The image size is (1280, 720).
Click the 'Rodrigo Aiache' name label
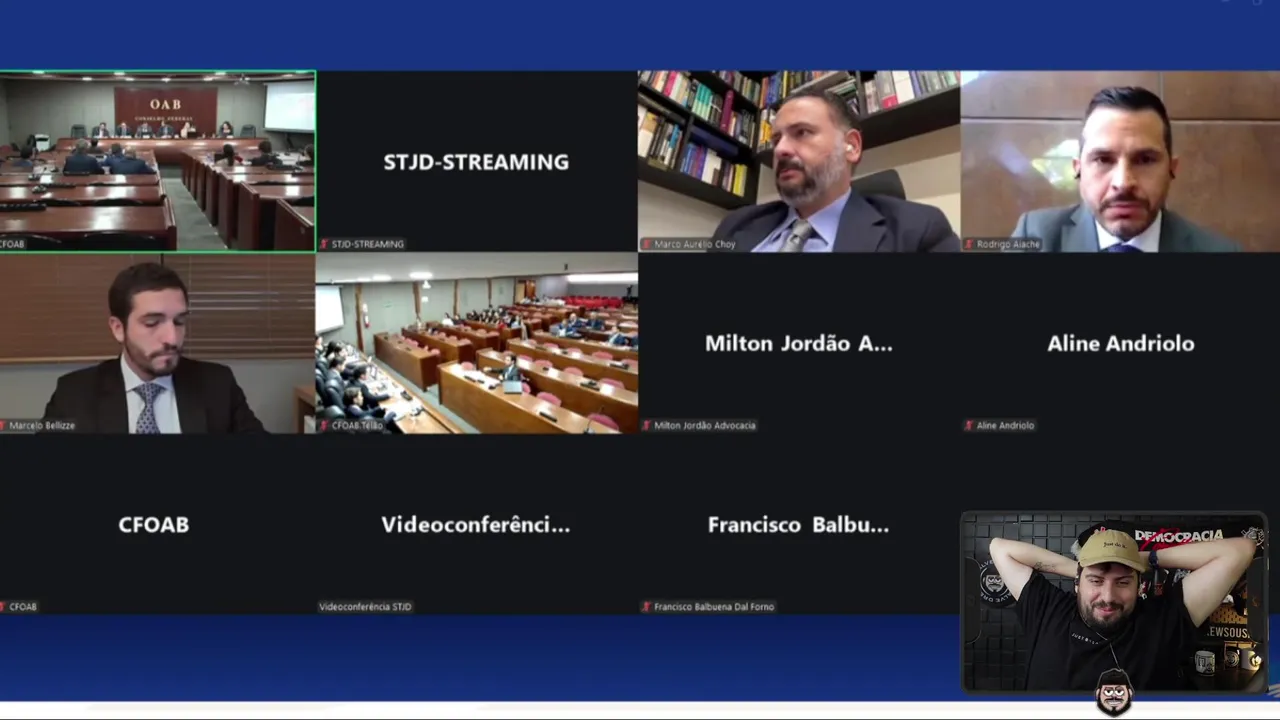(1008, 244)
